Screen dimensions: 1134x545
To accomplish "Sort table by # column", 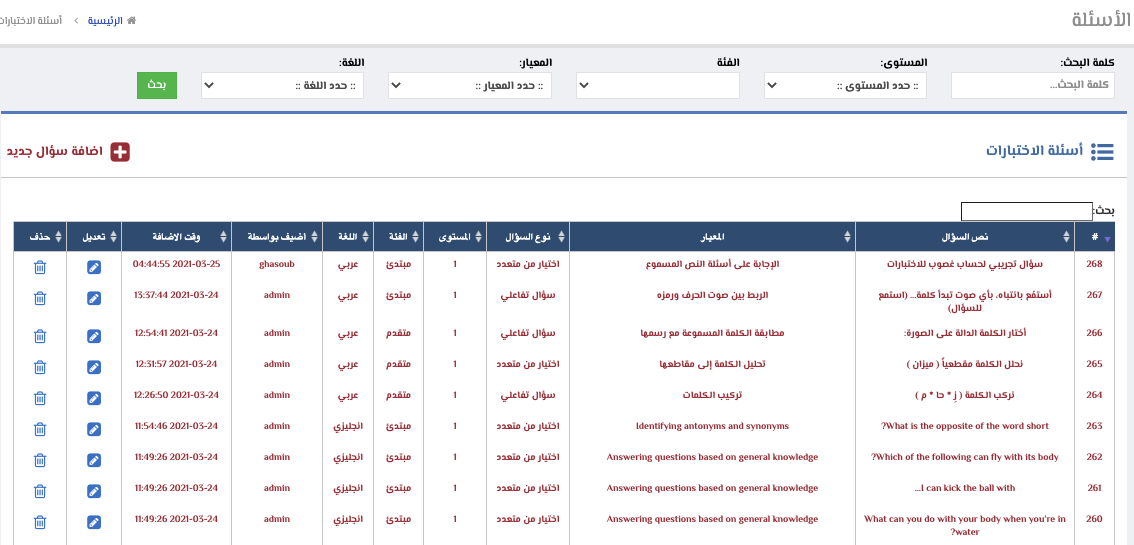I will pos(1095,236).
